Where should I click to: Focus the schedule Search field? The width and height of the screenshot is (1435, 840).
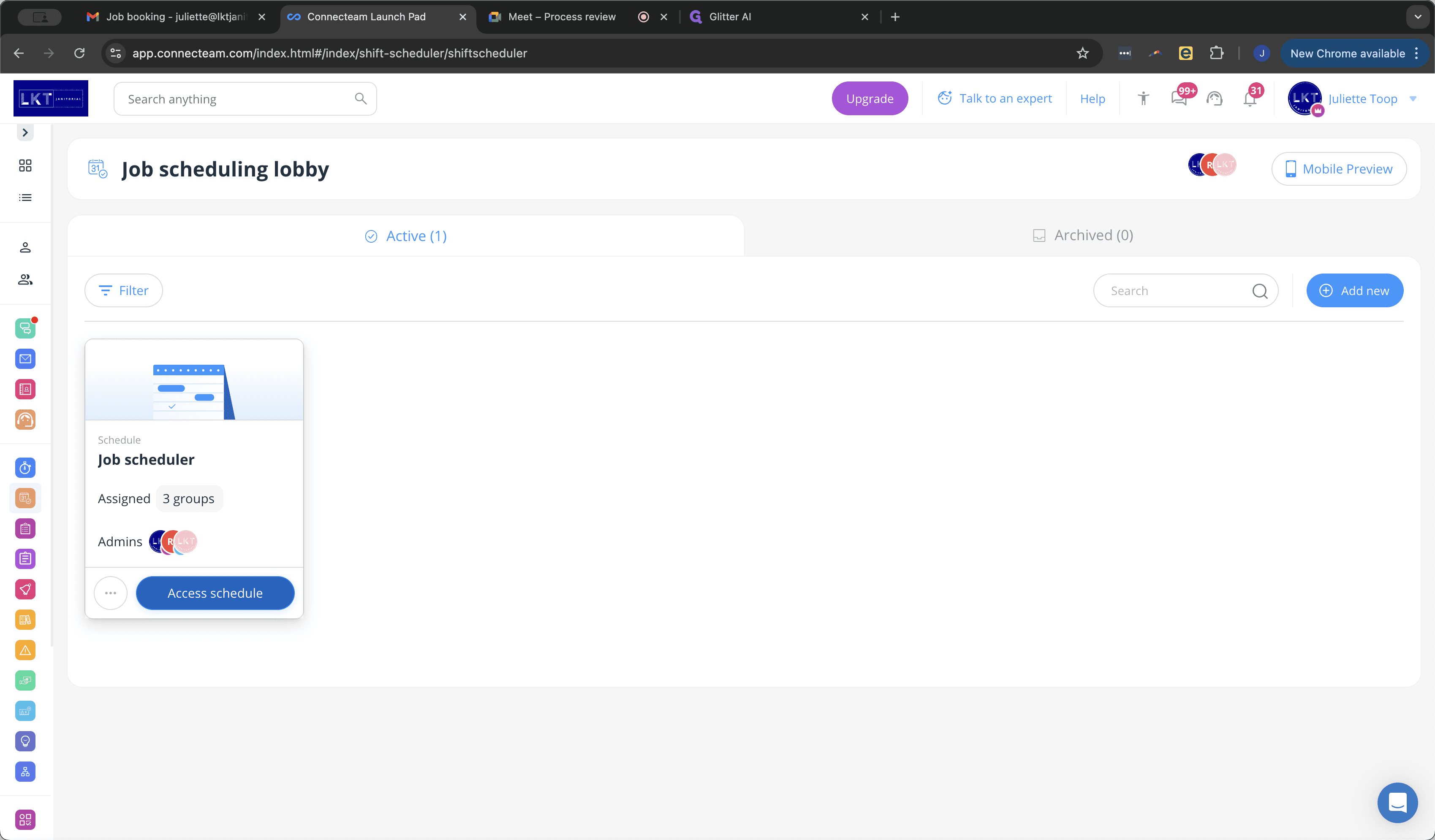pyautogui.click(x=1185, y=291)
